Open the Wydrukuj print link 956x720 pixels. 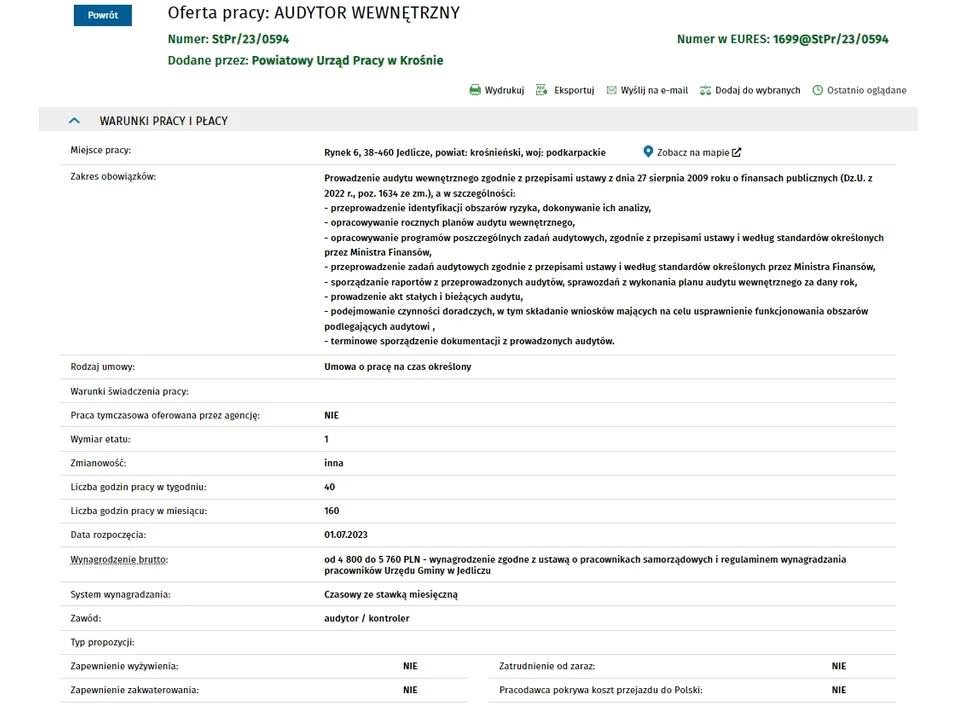coord(504,90)
